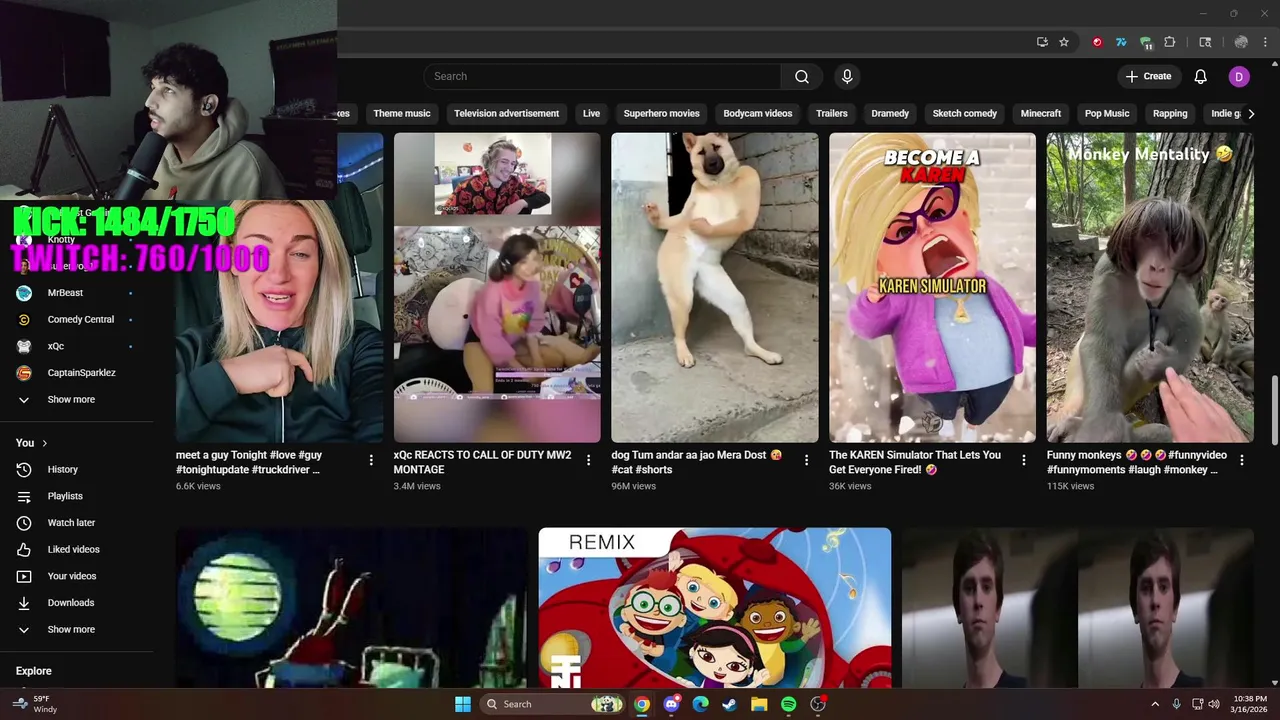Open Discord from the taskbar

point(671,704)
